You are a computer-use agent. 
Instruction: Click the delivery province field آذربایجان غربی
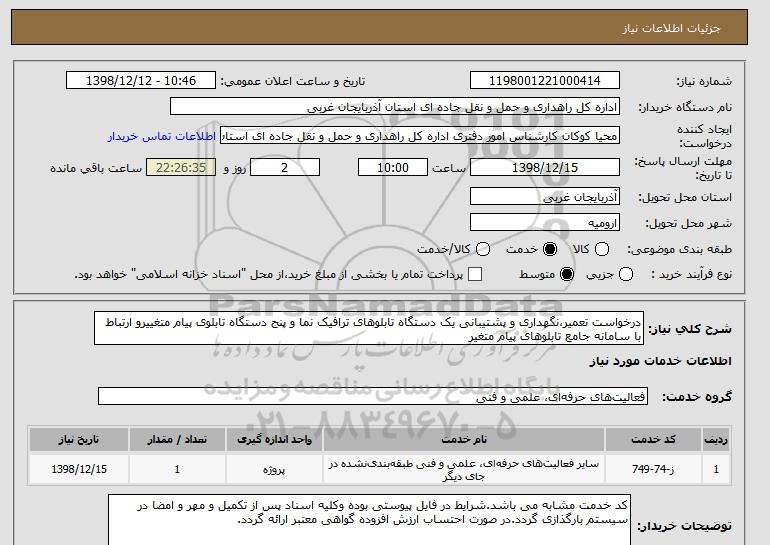pyautogui.click(x=545, y=196)
